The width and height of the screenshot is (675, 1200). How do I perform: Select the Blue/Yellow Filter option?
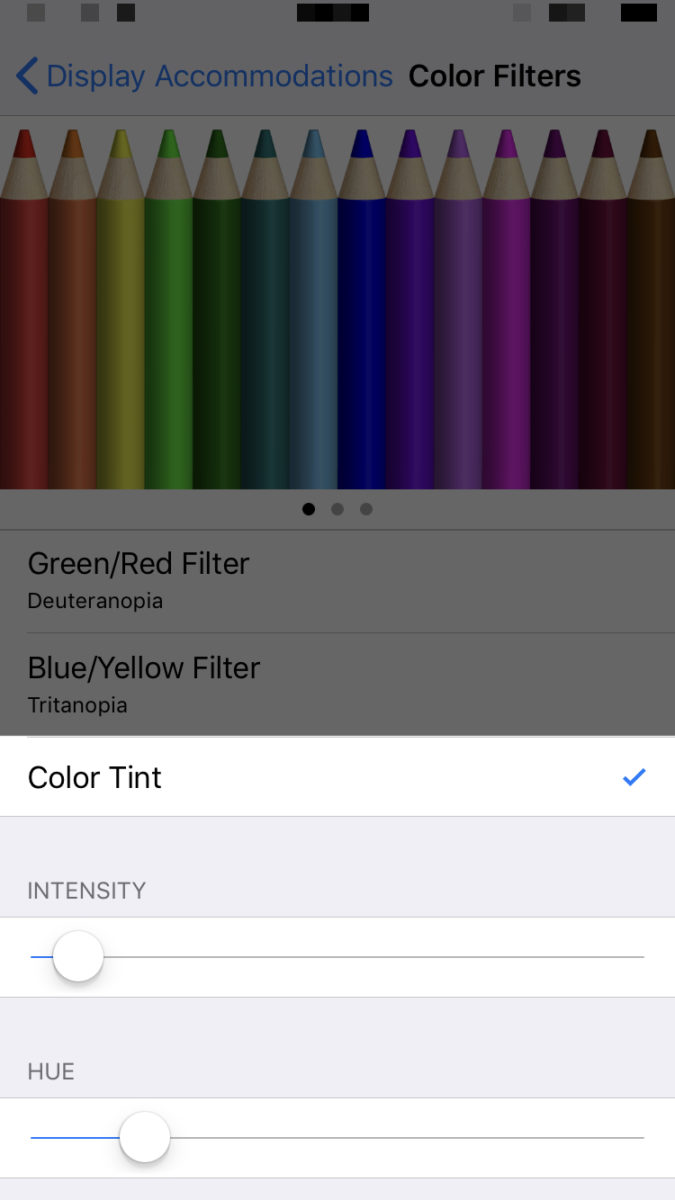point(338,682)
